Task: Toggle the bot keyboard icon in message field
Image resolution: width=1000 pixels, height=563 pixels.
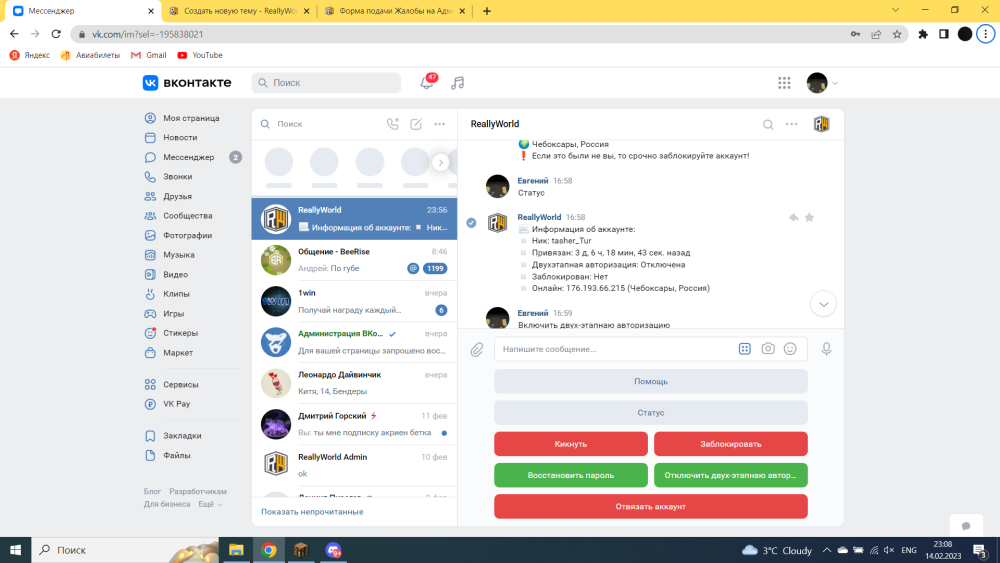Action: [744, 349]
